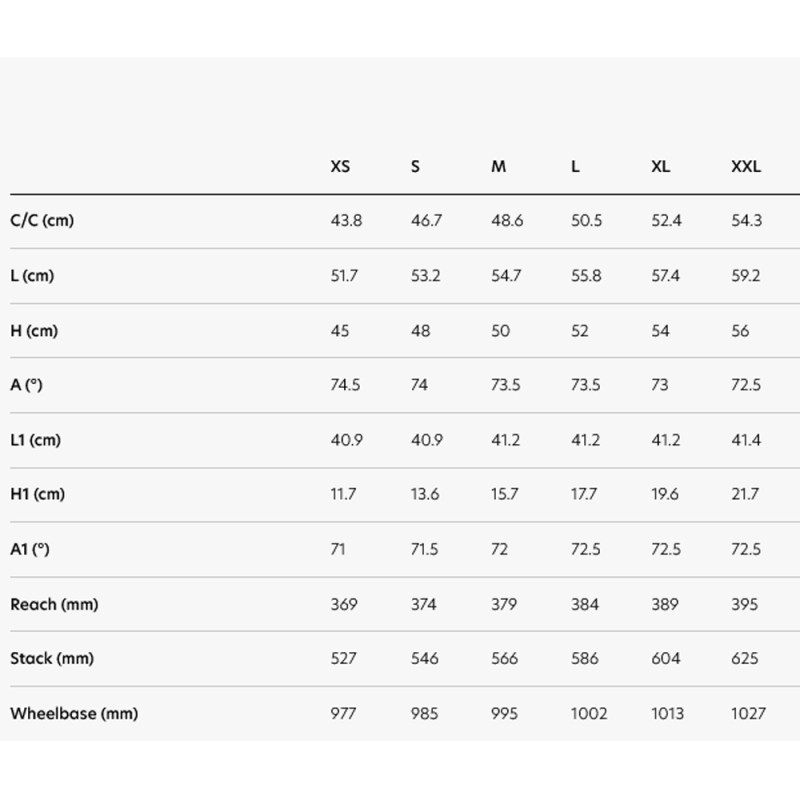Click the C/C (cm) row label
Screen dimensions: 800x800
pos(42,221)
